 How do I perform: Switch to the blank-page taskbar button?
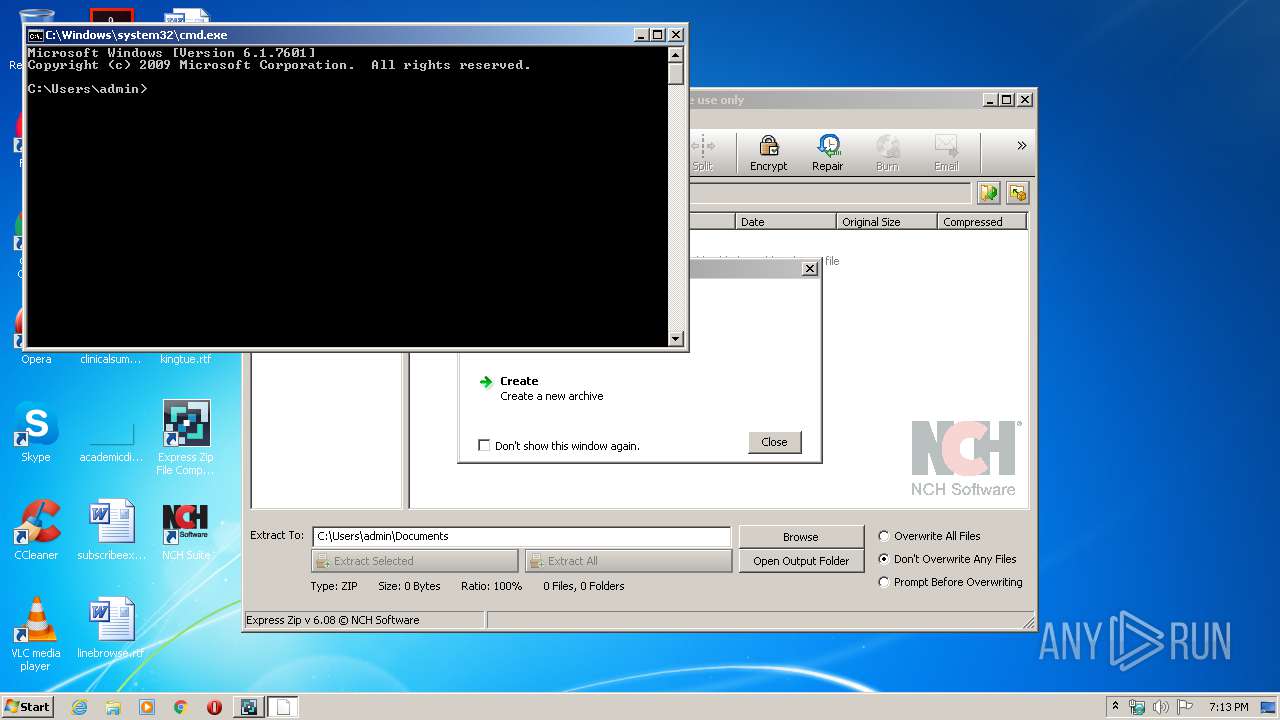(282, 707)
